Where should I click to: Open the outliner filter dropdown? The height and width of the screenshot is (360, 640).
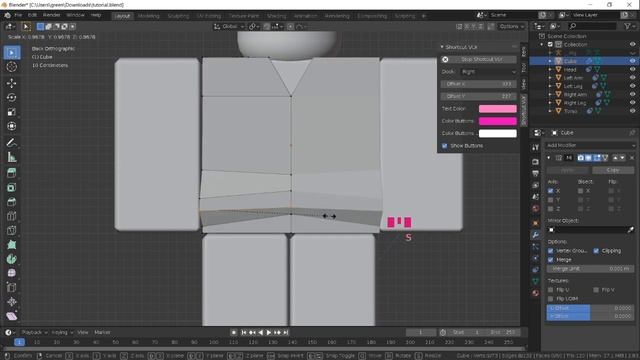point(629,26)
